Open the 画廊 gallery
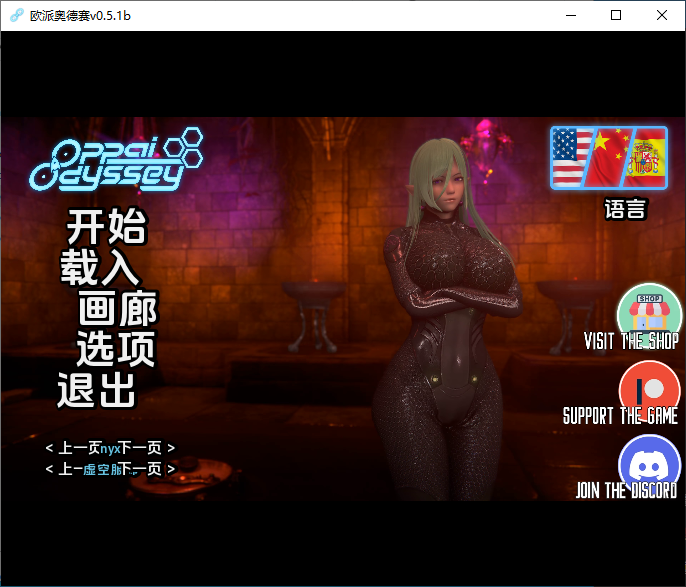 click(x=118, y=309)
